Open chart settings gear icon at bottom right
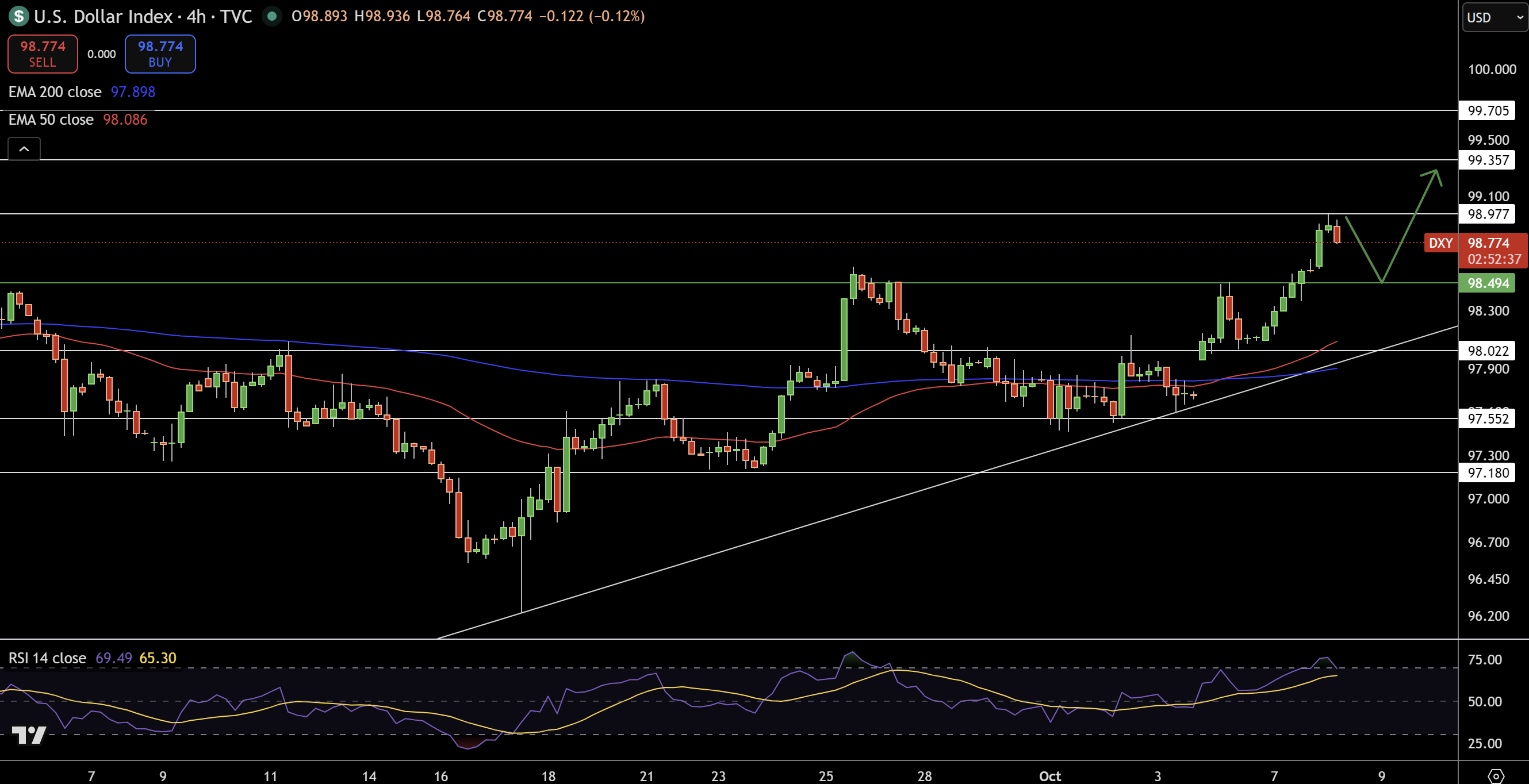The width and height of the screenshot is (1529, 784). click(x=1496, y=776)
